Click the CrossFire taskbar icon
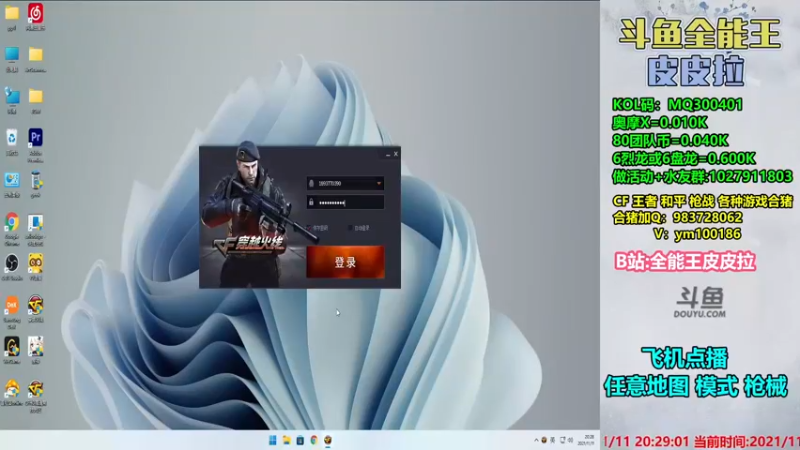Viewport: 800px width, 450px height. click(328, 440)
